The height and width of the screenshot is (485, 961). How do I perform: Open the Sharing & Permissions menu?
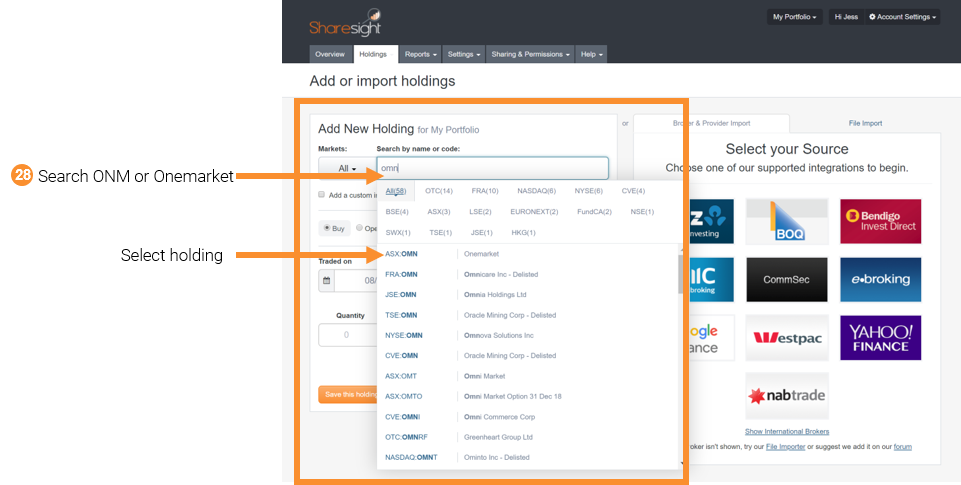[x=530, y=54]
